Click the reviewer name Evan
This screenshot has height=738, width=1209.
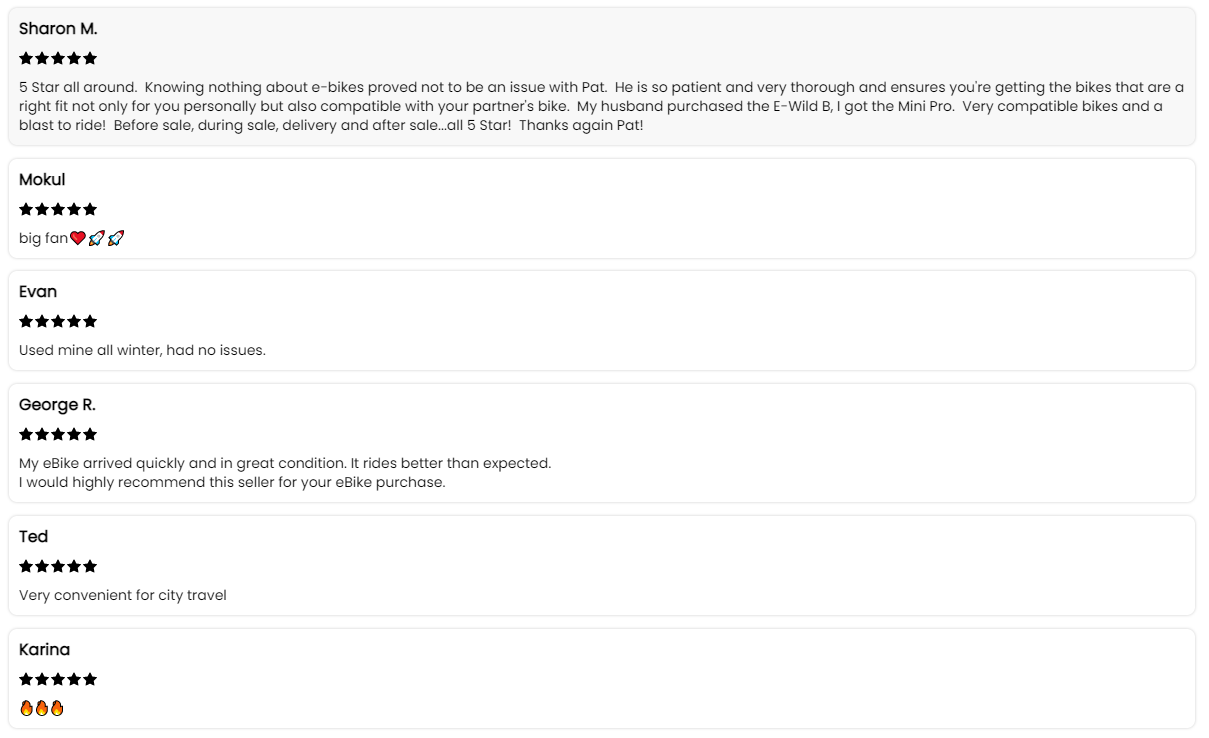(38, 292)
